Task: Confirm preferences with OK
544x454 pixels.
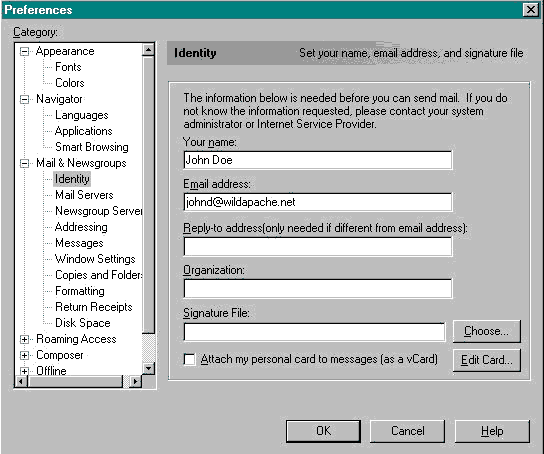Action: pos(323,431)
